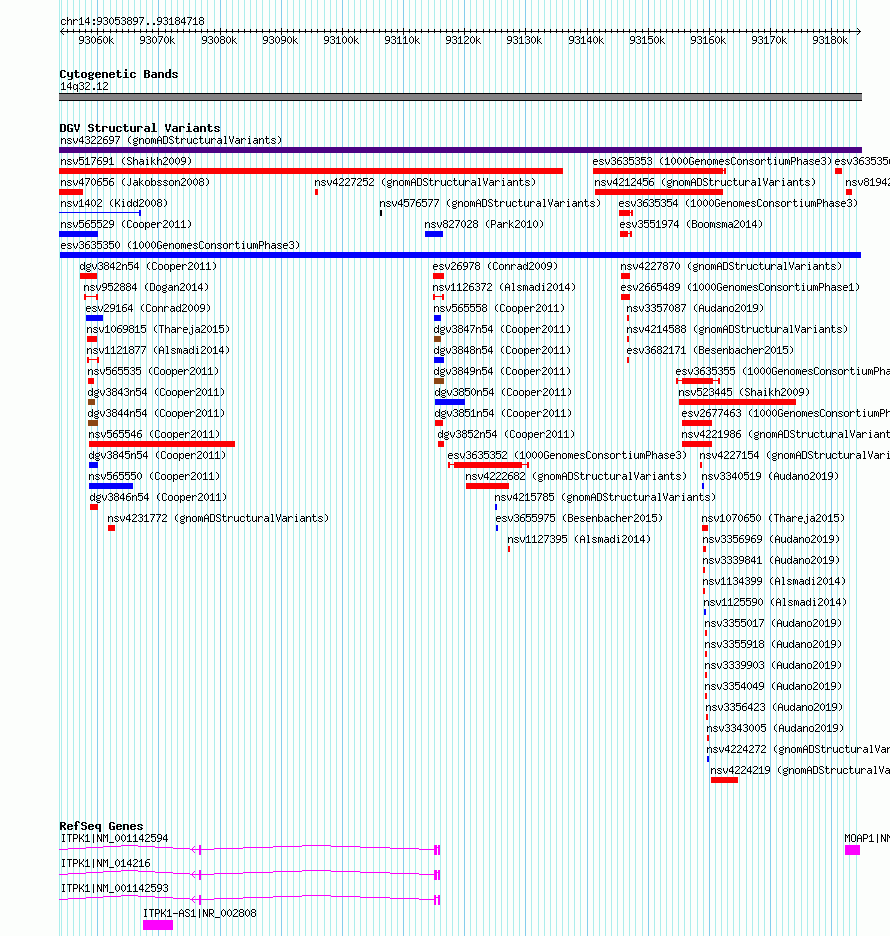890x936 pixels.
Task: Click nsv4227870 gnomAD variant label
Action: pos(731,266)
